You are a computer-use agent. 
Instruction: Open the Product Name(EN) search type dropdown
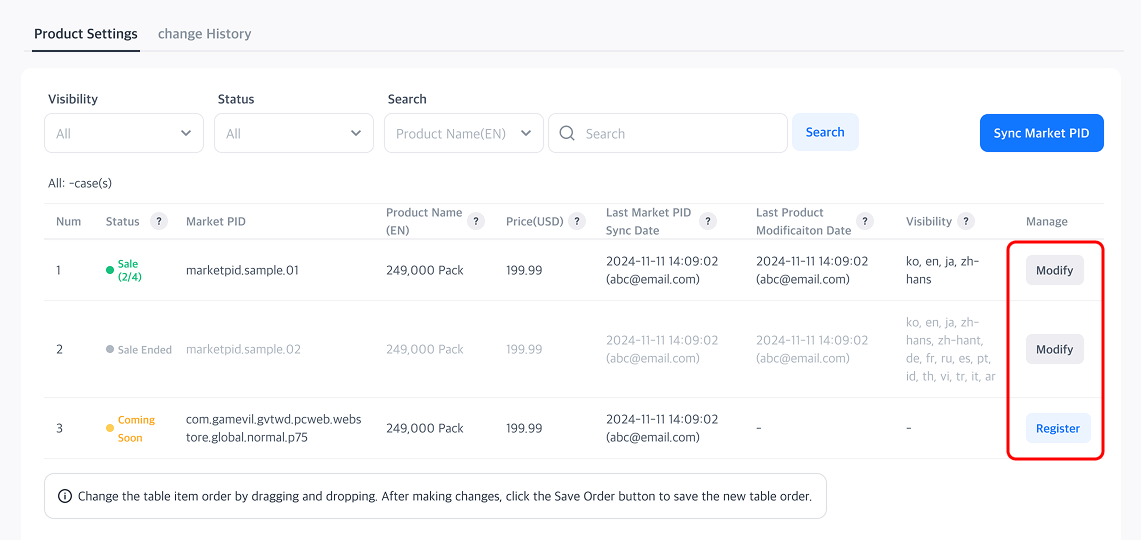464,133
